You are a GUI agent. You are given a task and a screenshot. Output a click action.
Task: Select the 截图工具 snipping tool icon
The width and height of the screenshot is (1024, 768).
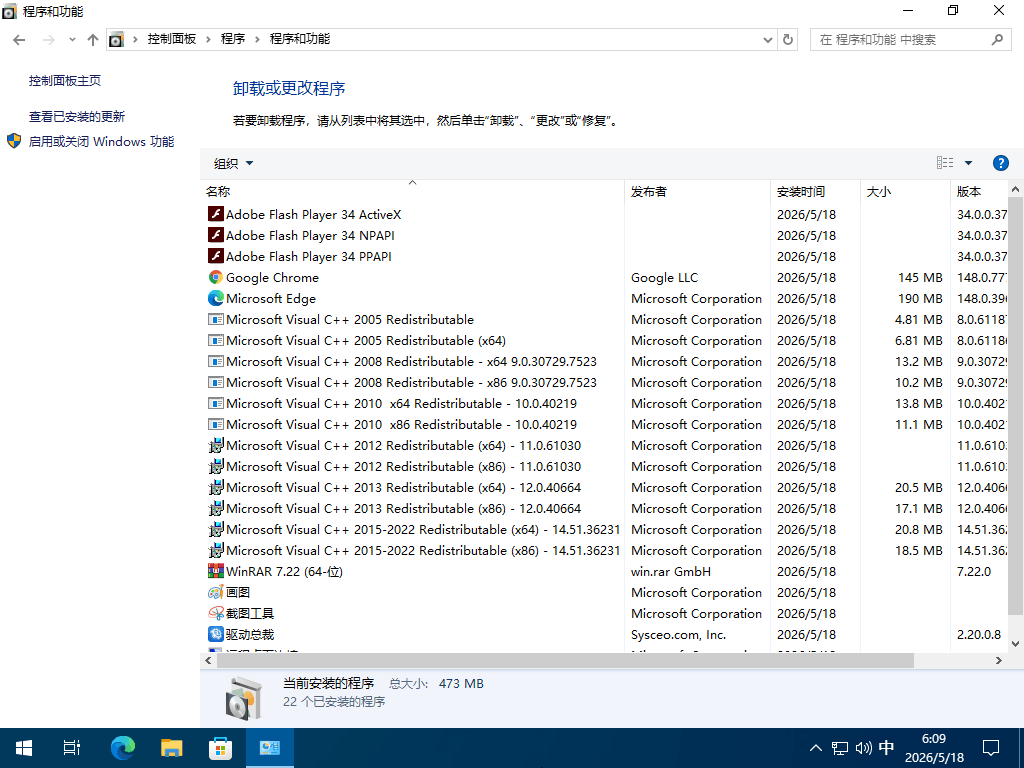pos(216,613)
